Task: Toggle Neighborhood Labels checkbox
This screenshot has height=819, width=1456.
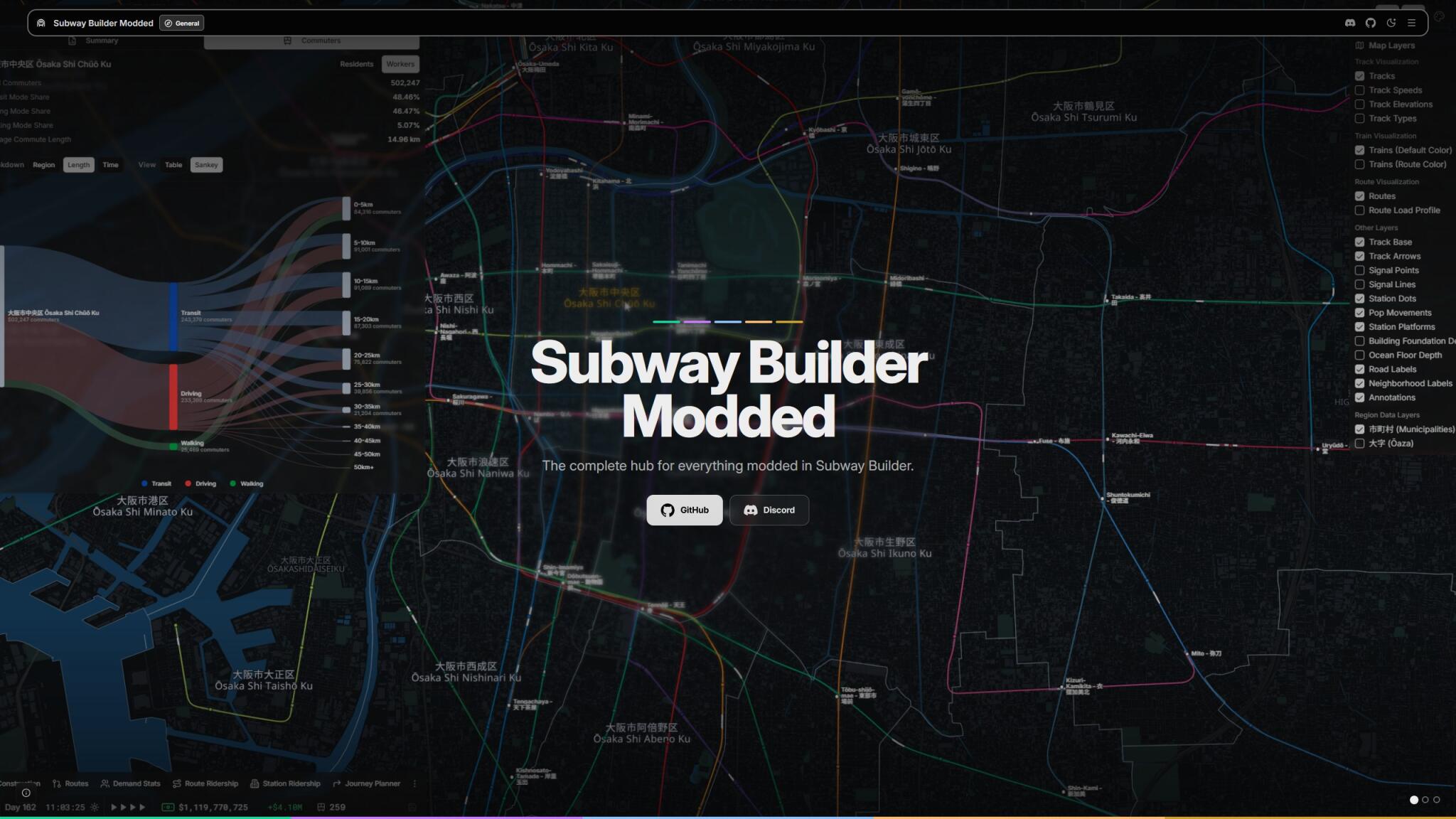Action: point(1359,383)
